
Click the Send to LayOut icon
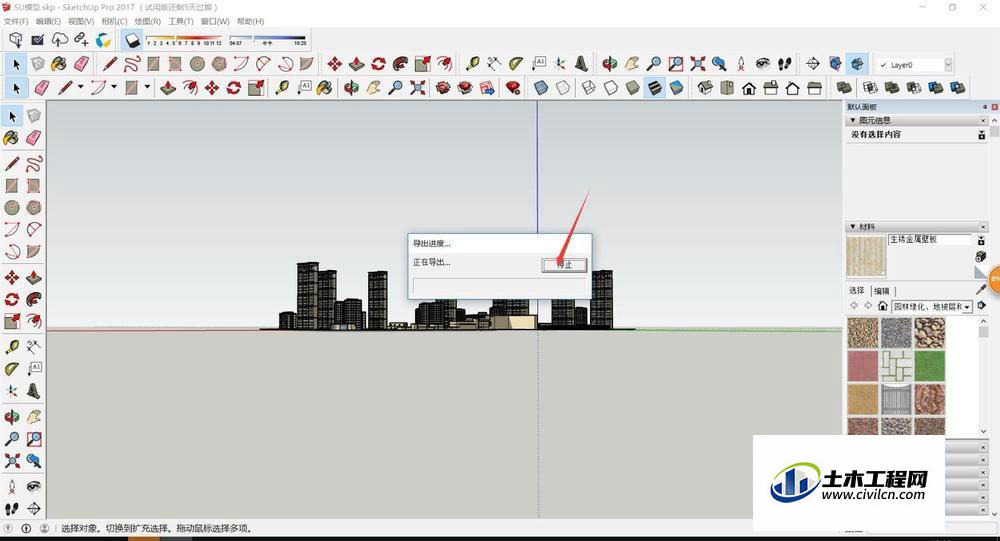(x=487, y=87)
